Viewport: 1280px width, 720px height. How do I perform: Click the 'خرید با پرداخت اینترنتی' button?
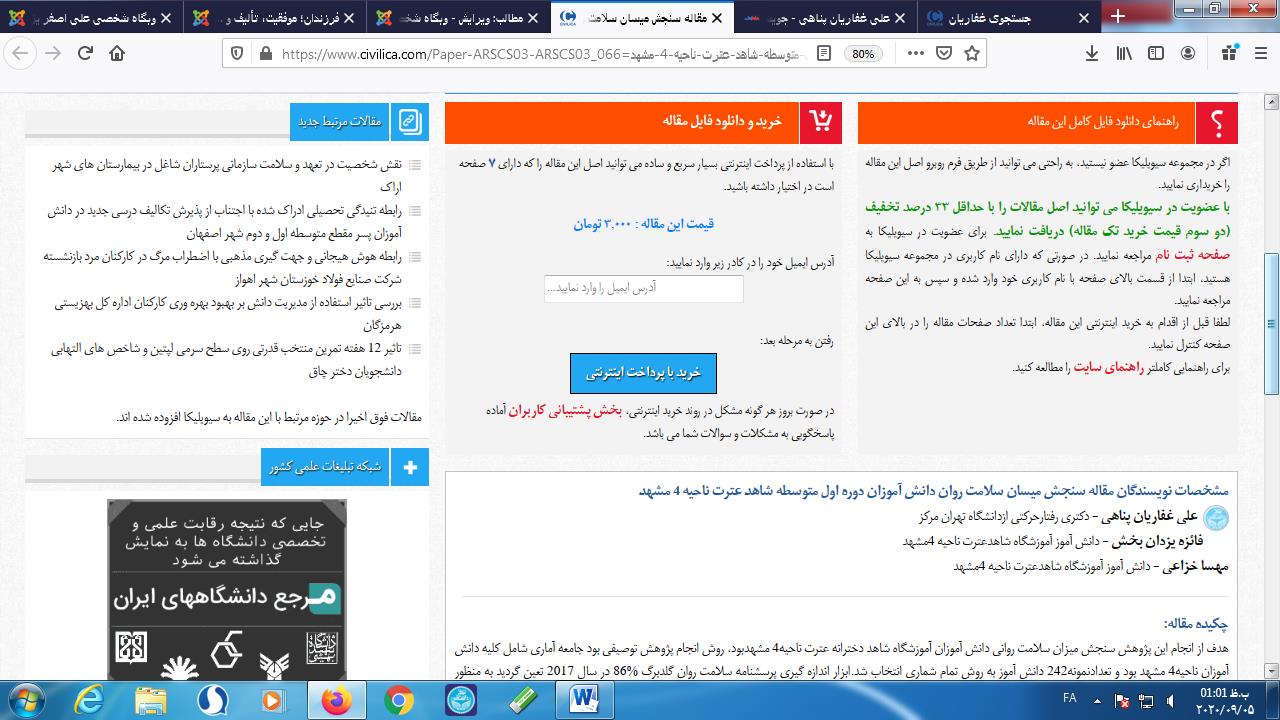pos(643,372)
